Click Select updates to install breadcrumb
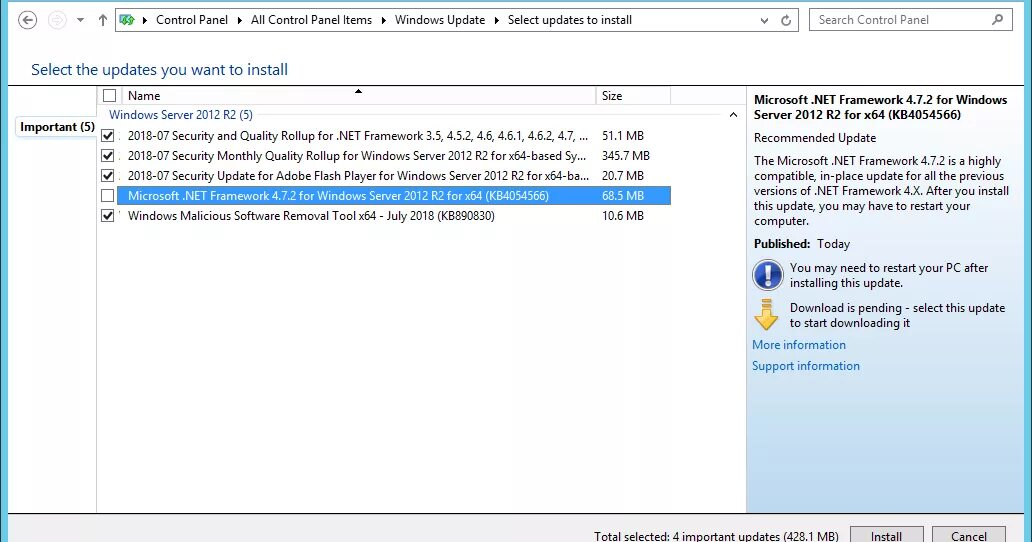Screen dimensions: 1032x542 (569, 20)
